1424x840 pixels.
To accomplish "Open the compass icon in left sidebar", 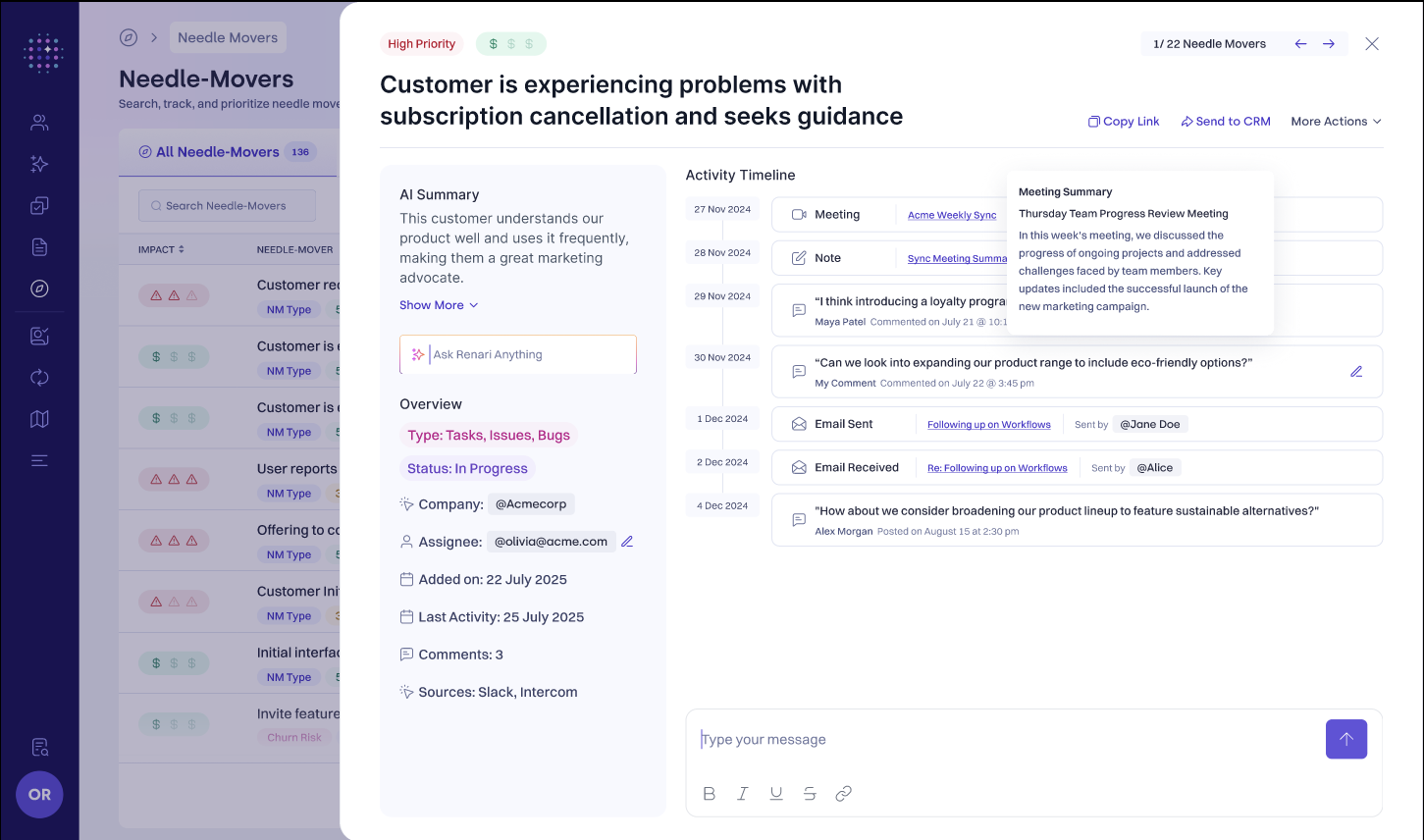I will (x=39, y=289).
